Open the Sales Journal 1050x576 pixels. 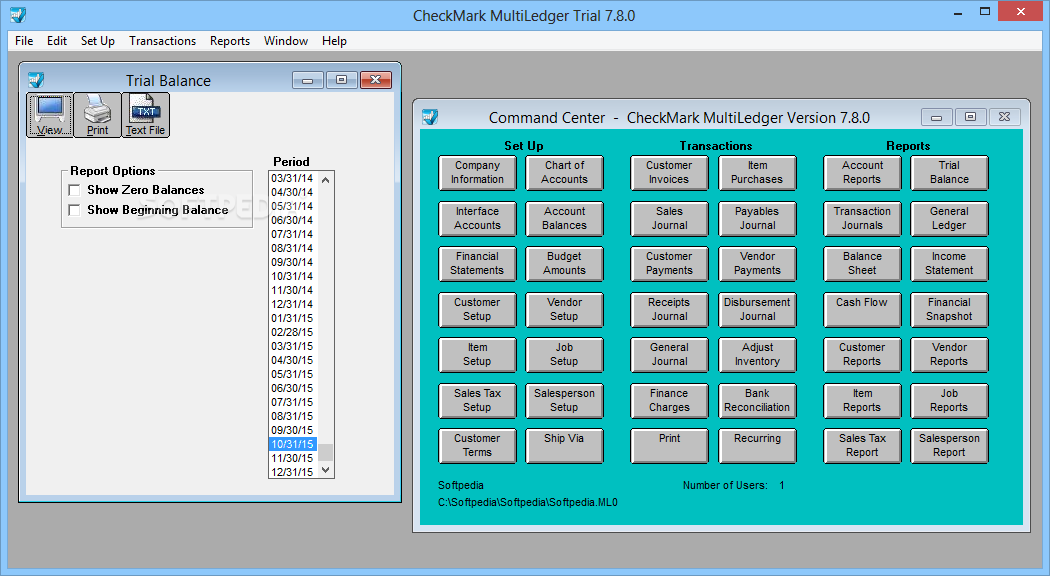(x=669, y=218)
